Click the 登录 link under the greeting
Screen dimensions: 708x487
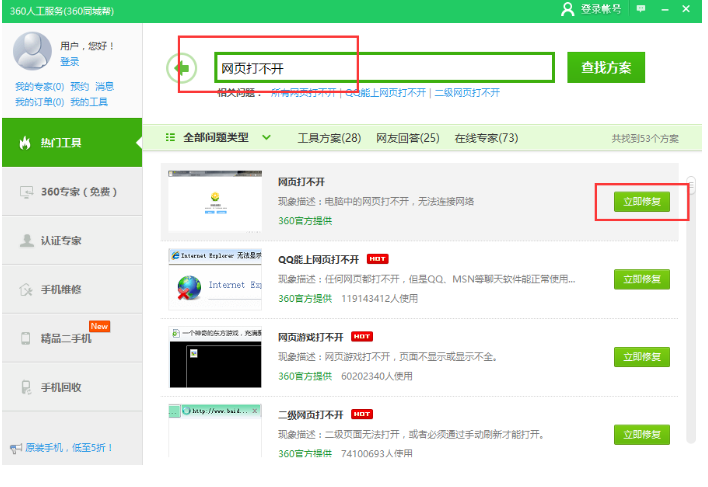pyautogui.click(x=69, y=62)
